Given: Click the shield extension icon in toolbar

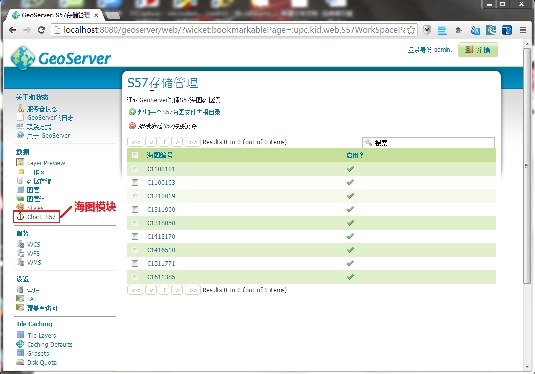Looking at the screenshot, I should pyautogui.click(x=427, y=30).
